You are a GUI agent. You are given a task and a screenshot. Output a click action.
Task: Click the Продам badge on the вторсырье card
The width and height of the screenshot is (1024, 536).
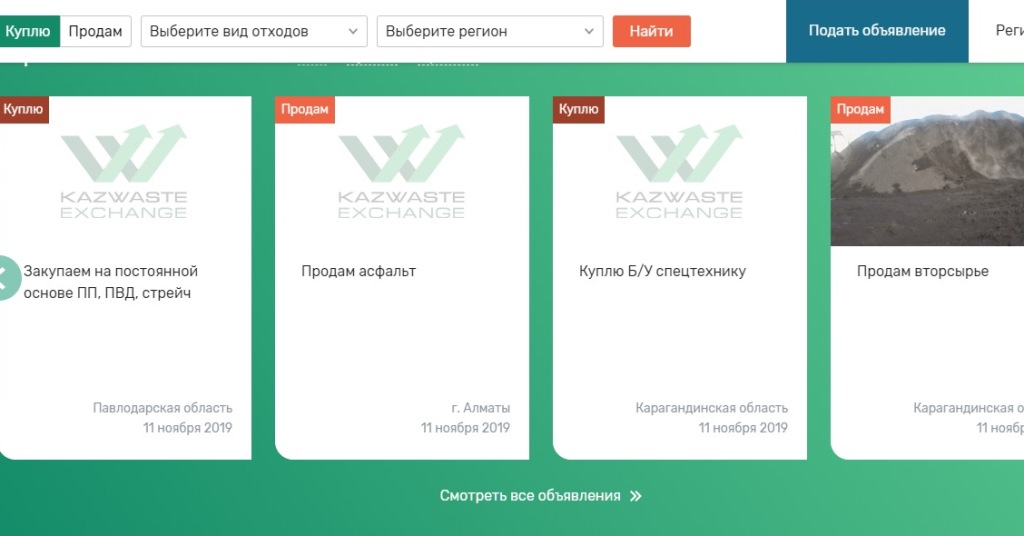pyautogui.click(x=860, y=110)
